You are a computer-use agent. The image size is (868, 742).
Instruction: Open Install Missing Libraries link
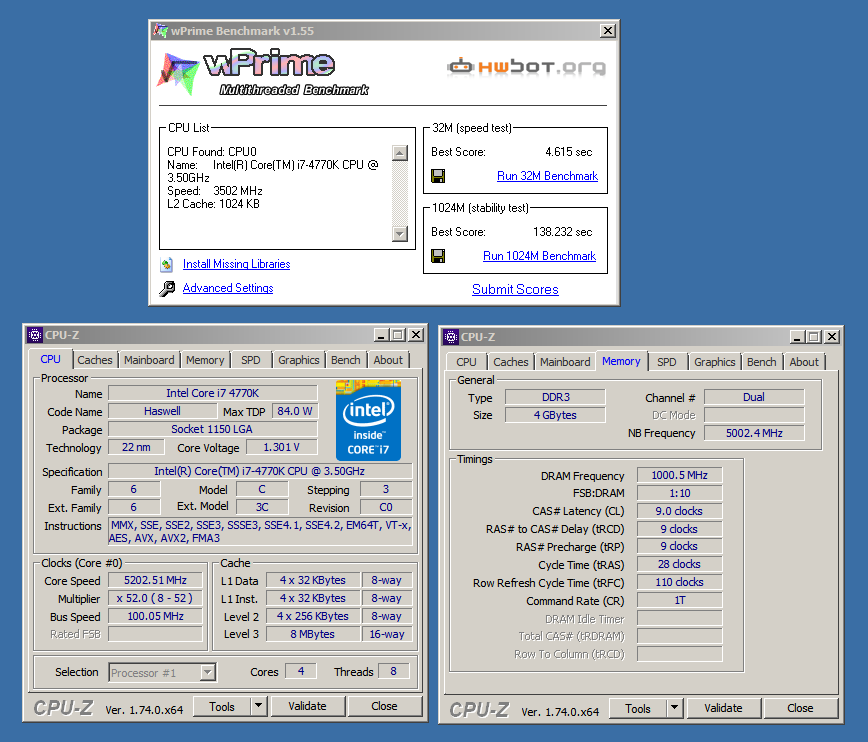(236, 264)
